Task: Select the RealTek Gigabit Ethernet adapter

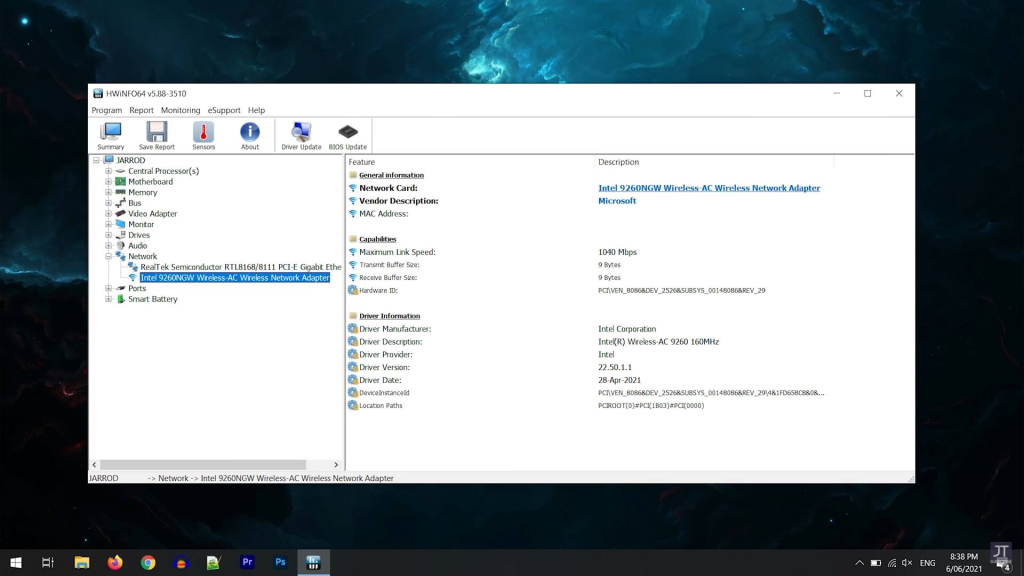Action: [240, 267]
